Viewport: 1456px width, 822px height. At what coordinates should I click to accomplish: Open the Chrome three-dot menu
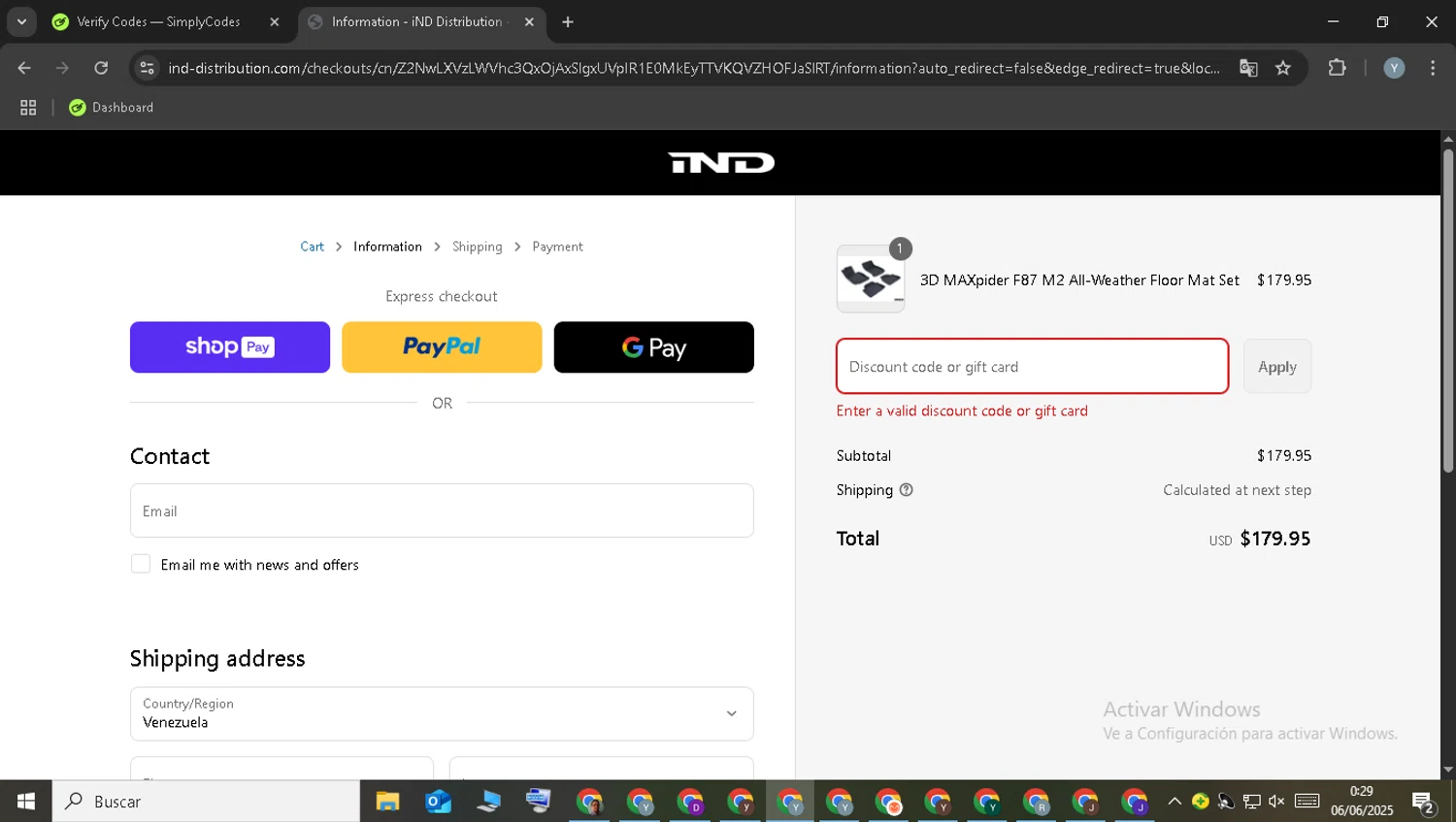point(1433,68)
